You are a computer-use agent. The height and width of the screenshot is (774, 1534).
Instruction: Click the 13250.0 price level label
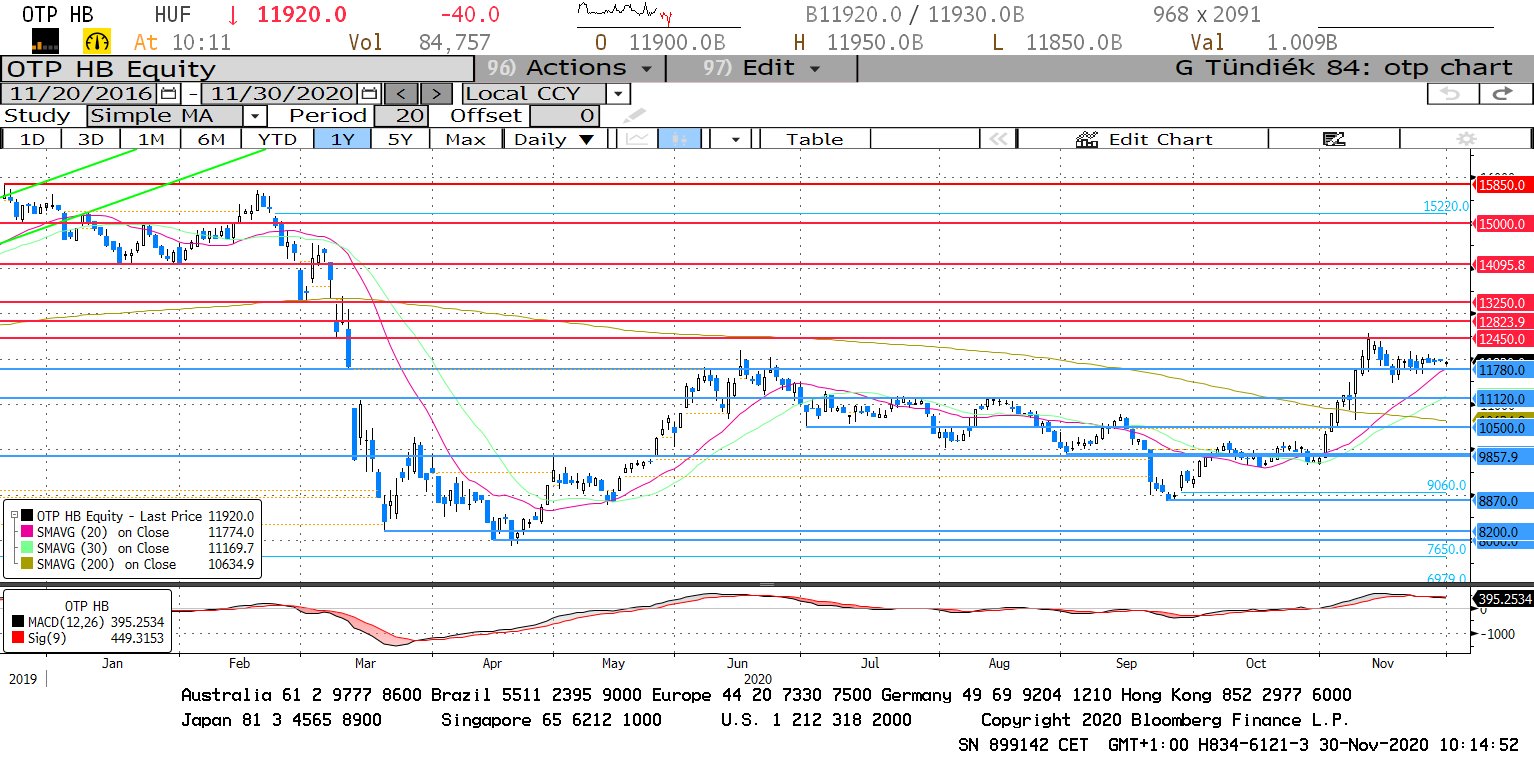[x=1502, y=302]
